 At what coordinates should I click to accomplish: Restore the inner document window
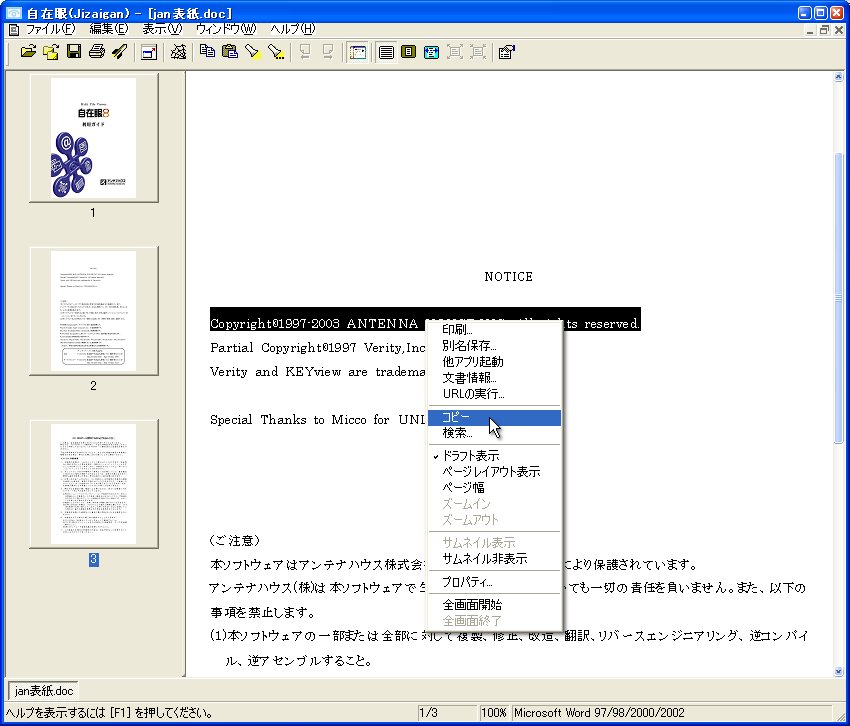click(x=824, y=30)
